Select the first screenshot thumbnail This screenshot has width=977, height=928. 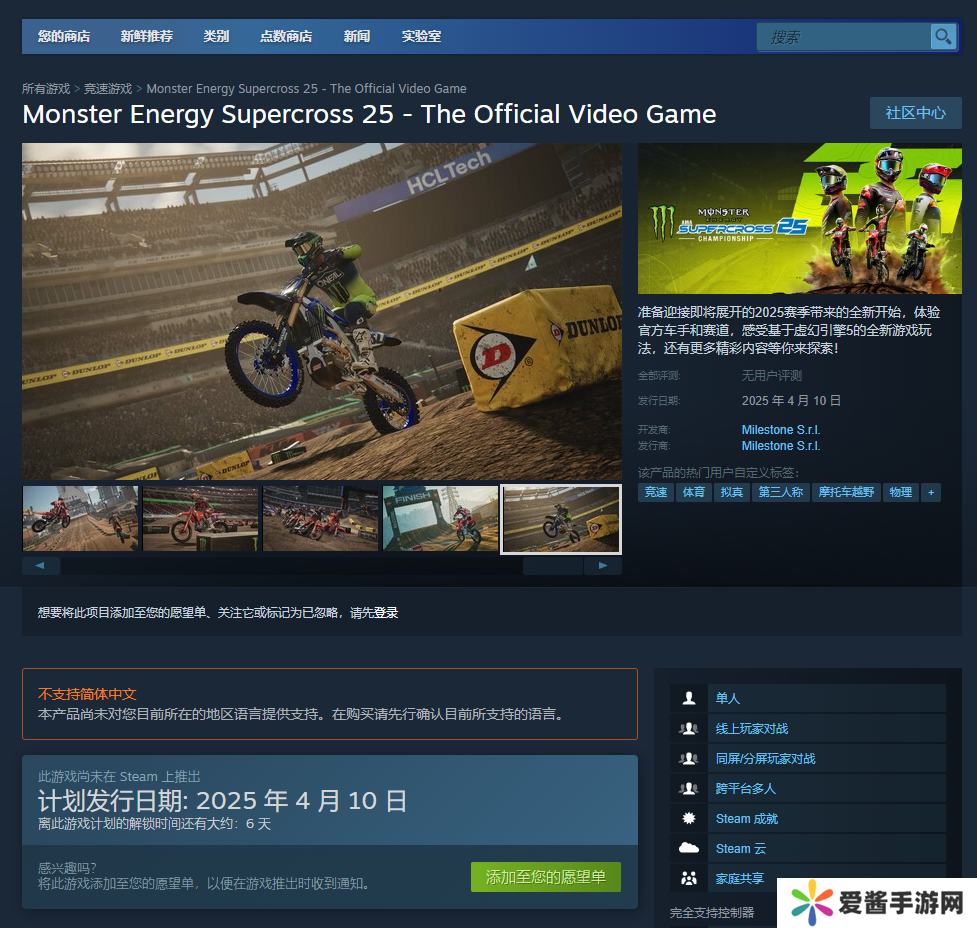click(81, 518)
